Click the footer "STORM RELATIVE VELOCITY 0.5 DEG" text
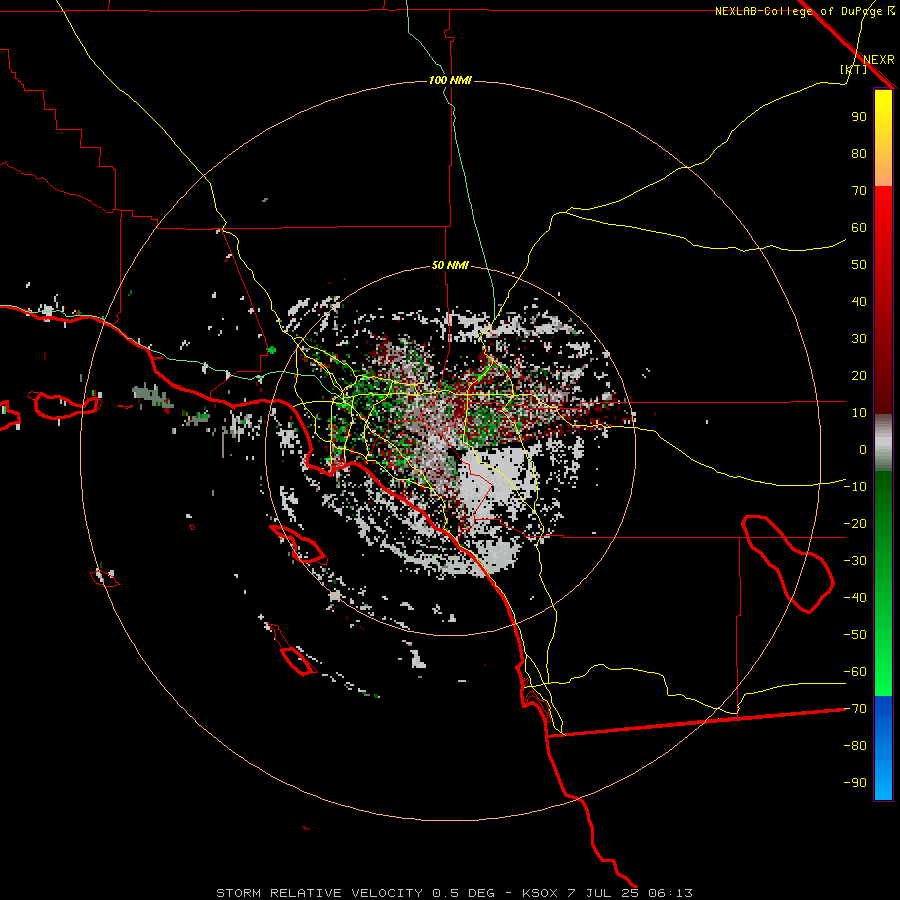 click(x=355, y=893)
